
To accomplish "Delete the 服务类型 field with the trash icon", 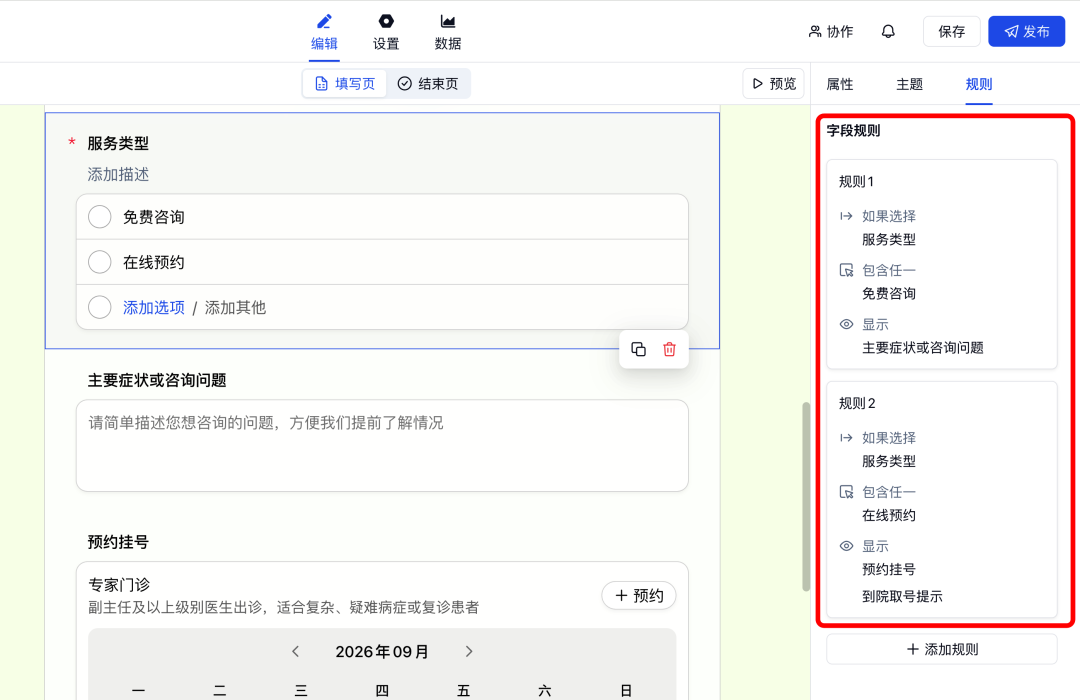I will point(669,349).
